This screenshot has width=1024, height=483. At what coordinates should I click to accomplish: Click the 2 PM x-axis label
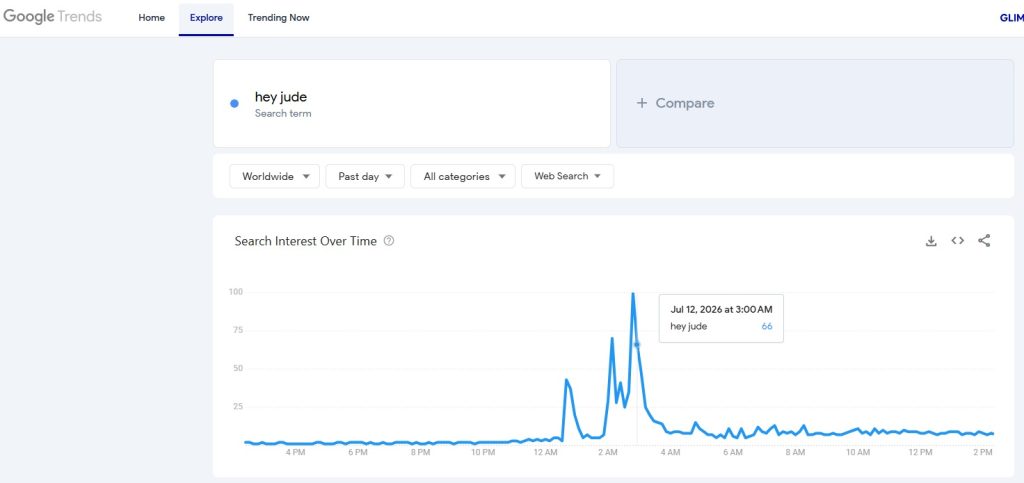tap(983, 452)
